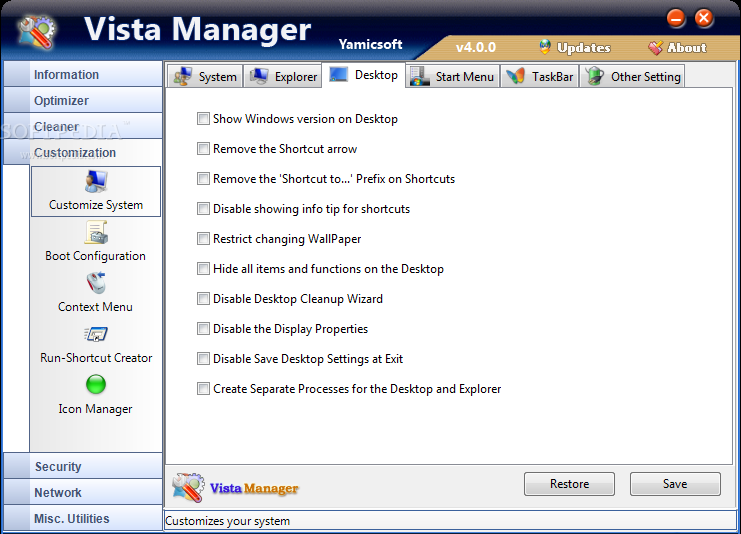741x534 pixels.
Task: Check Disable Save Desktop Settings at Exit
Action: click(x=203, y=359)
